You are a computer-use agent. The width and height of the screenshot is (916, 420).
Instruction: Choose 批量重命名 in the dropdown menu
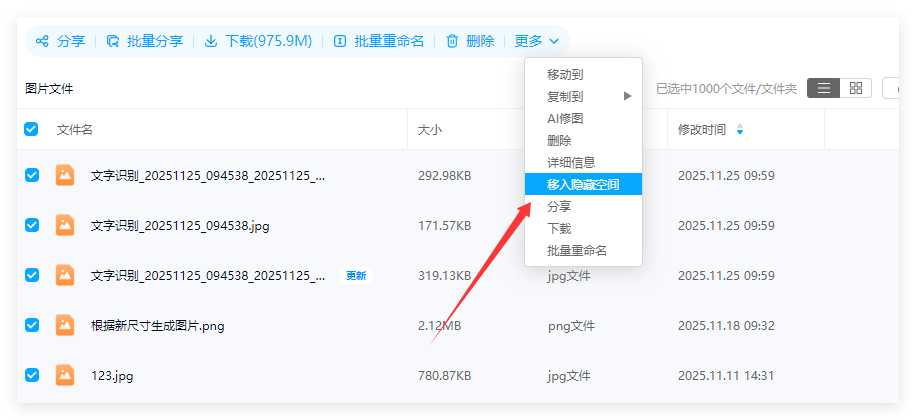coord(577,251)
